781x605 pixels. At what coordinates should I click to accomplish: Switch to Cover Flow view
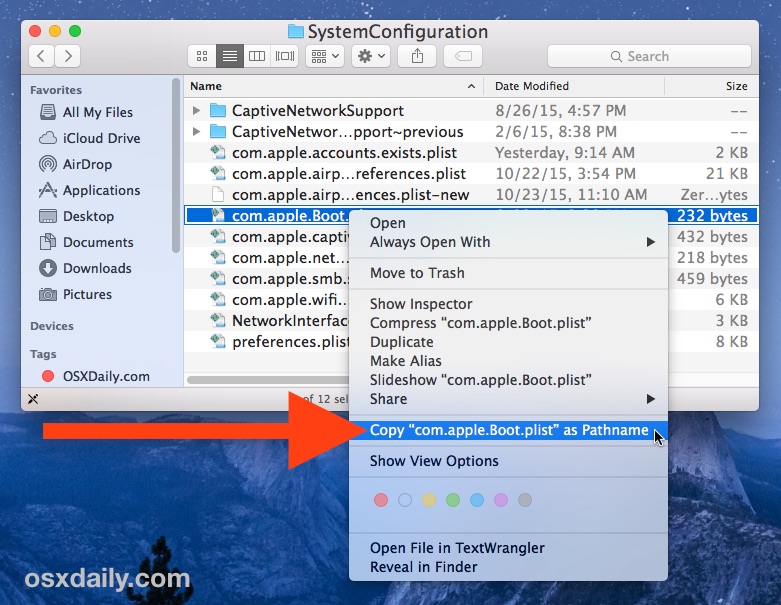coord(284,56)
